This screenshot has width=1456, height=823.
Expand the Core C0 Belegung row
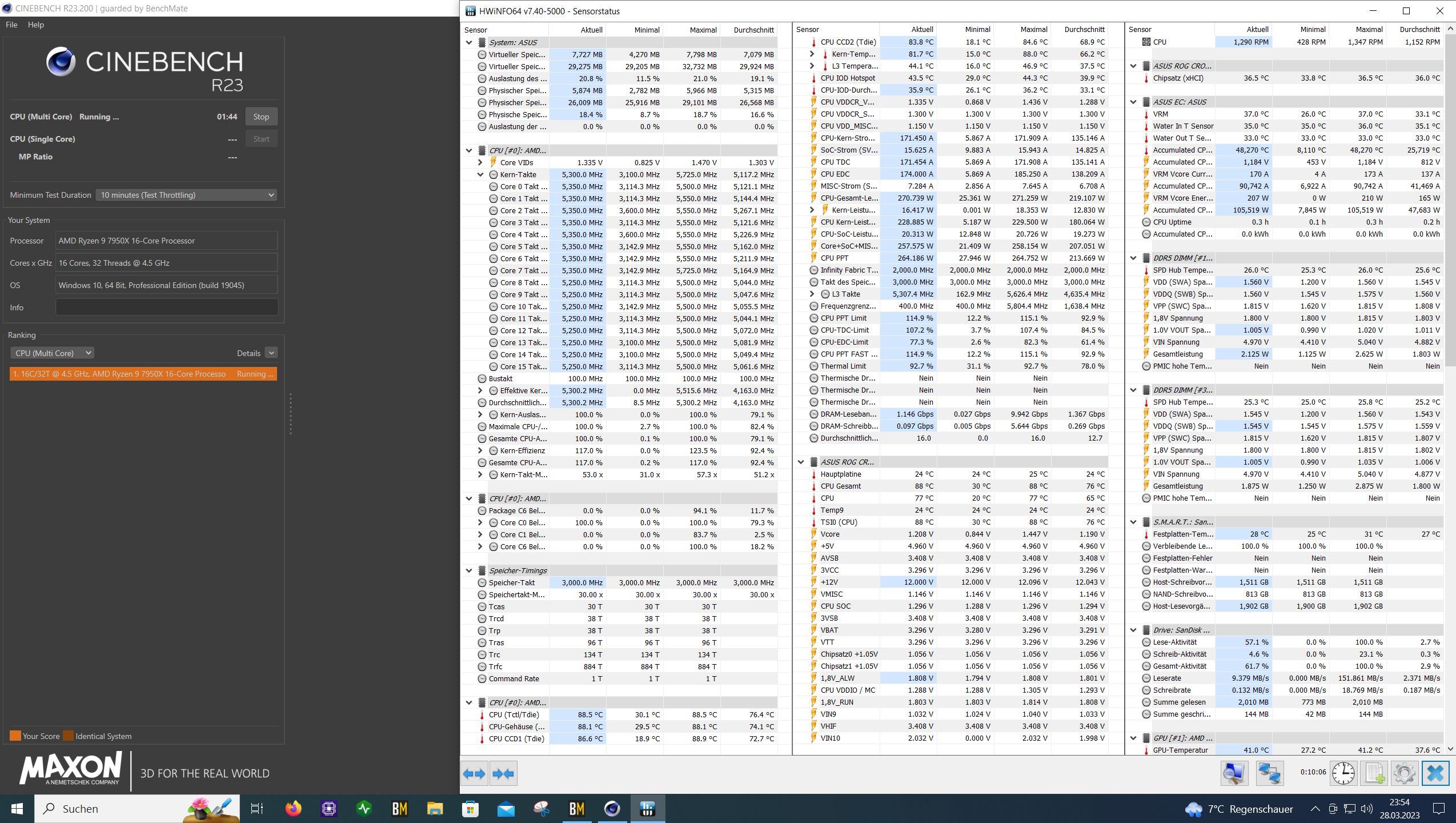(x=480, y=522)
